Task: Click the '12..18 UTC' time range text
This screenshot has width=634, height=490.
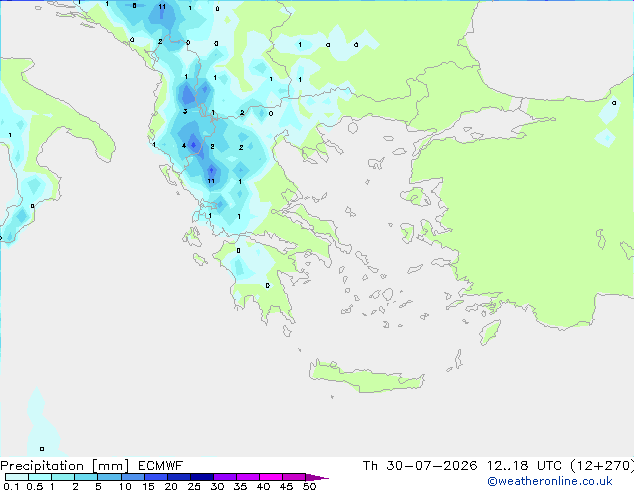Action: 524,466
